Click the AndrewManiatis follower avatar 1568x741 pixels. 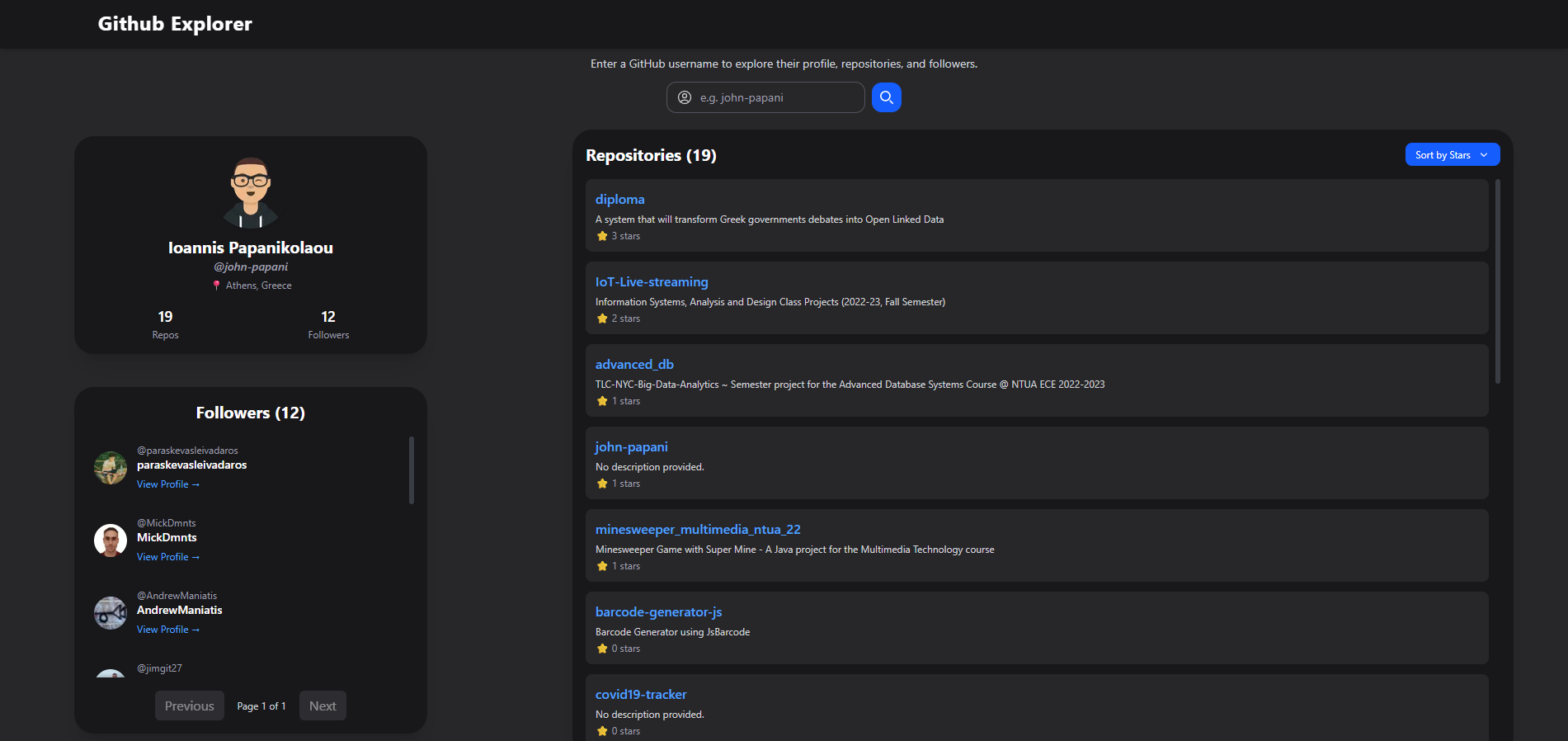111,613
